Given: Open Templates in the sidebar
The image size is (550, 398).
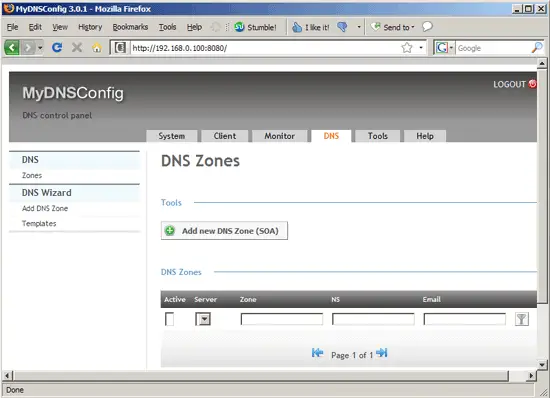Looking at the screenshot, I should [x=39, y=223].
